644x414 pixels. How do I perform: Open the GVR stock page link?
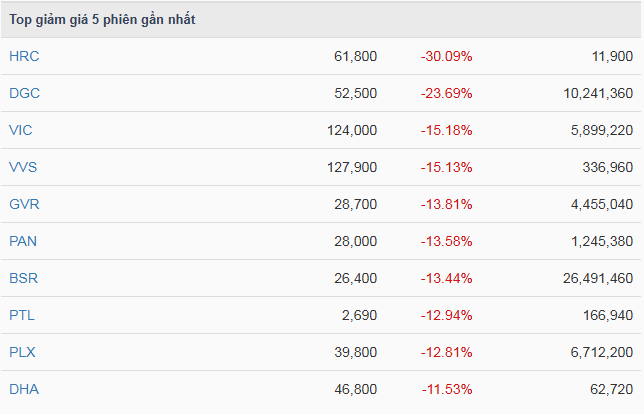pos(24,204)
